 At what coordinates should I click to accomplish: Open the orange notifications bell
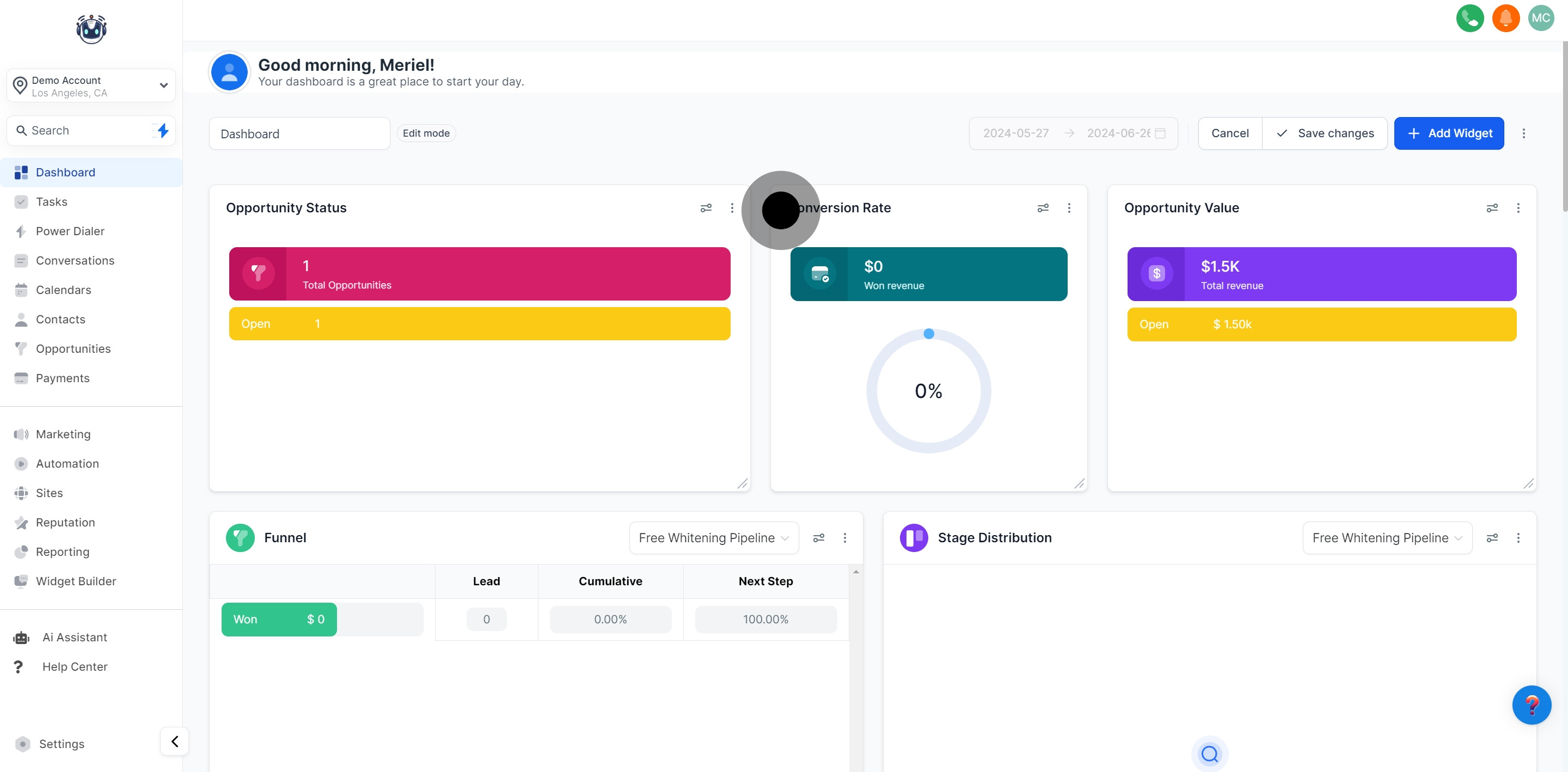[1505, 19]
